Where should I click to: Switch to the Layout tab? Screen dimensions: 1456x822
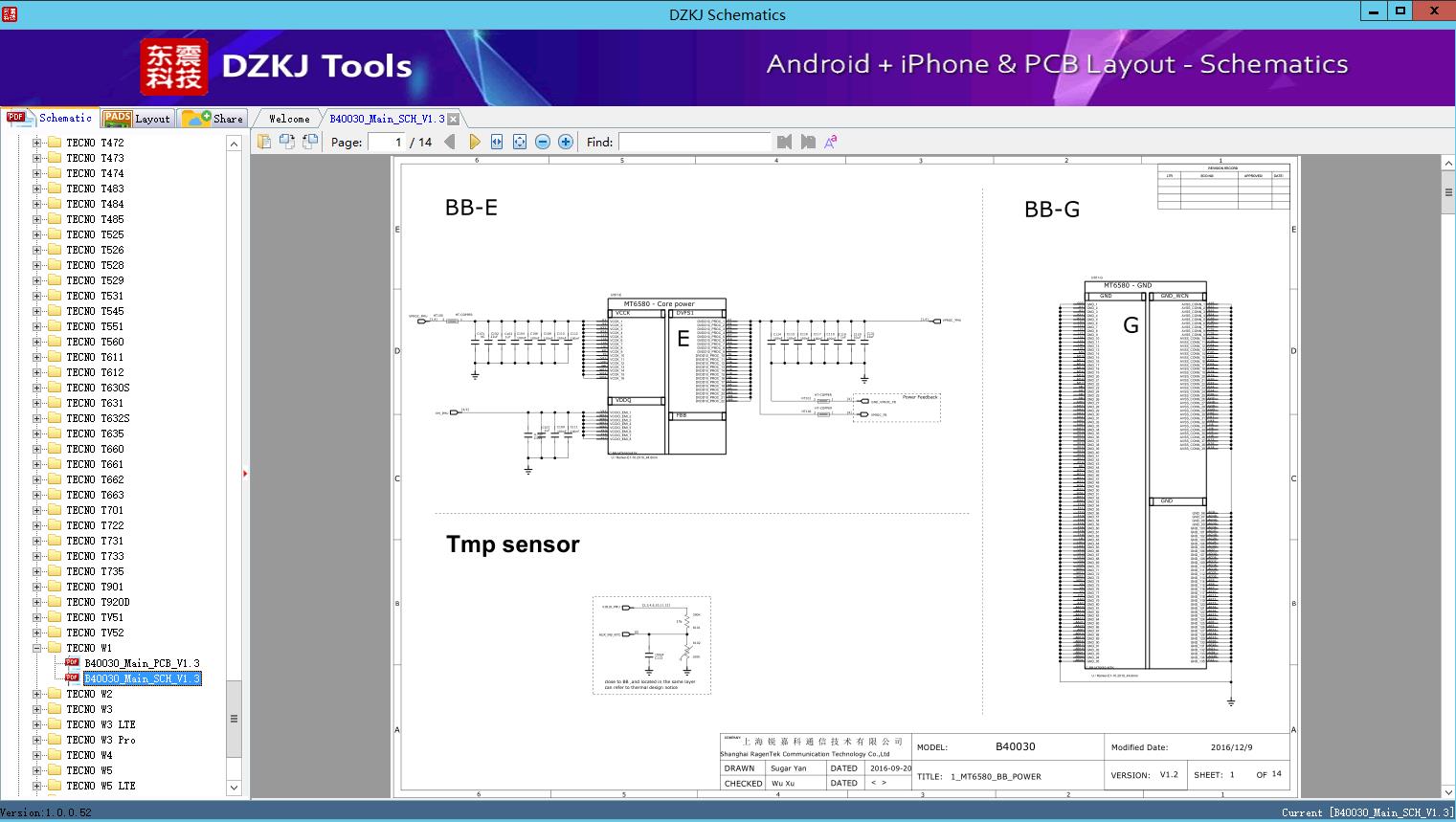click(137, 118)
